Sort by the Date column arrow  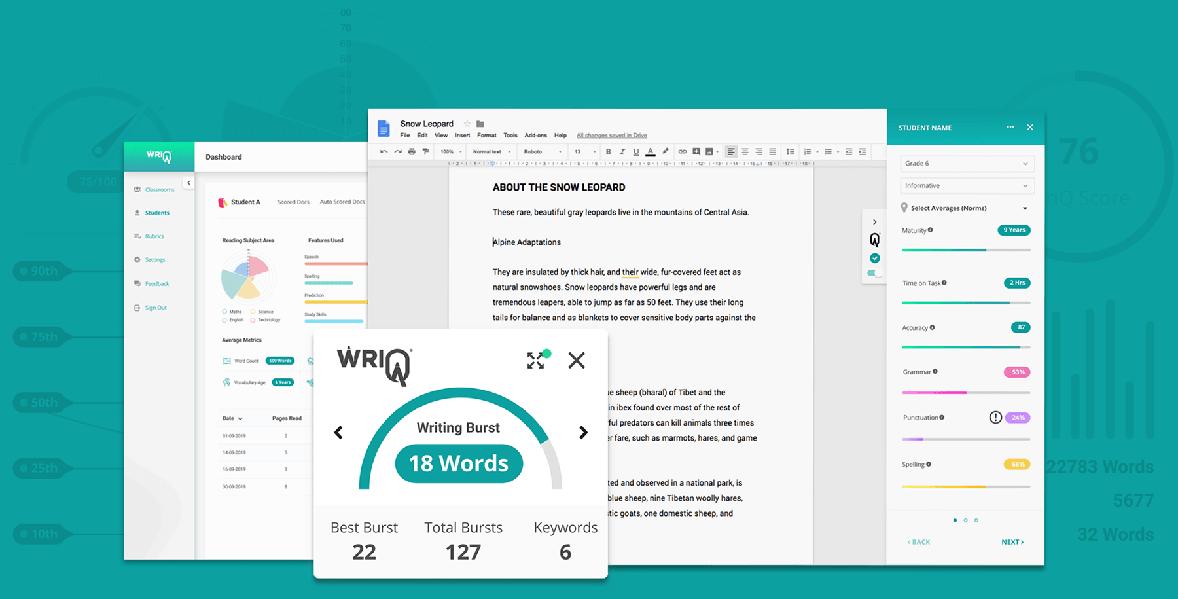pos(240,418)
